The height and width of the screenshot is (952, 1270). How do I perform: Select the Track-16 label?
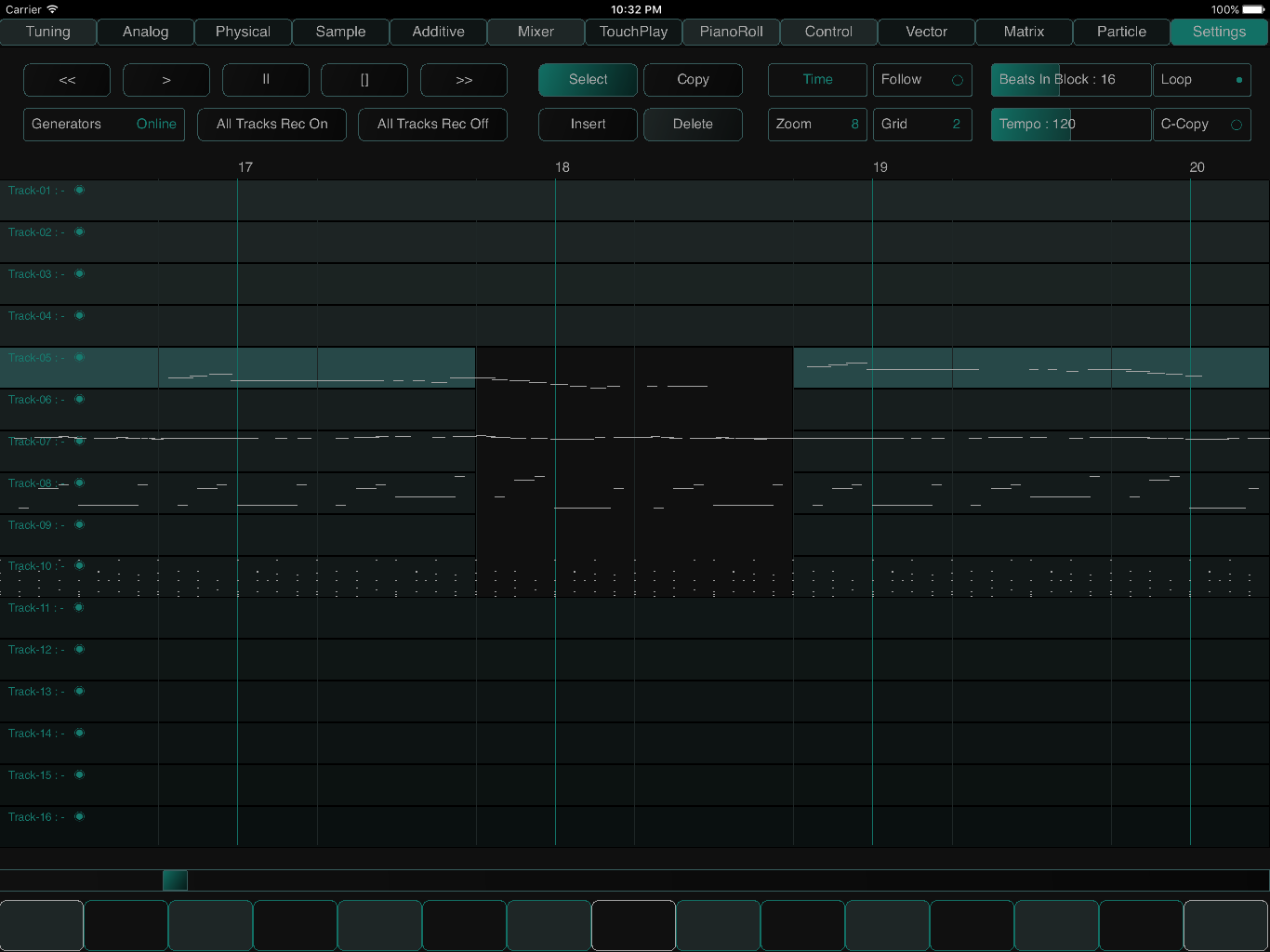pyautogui.click(x=36, y=817)
